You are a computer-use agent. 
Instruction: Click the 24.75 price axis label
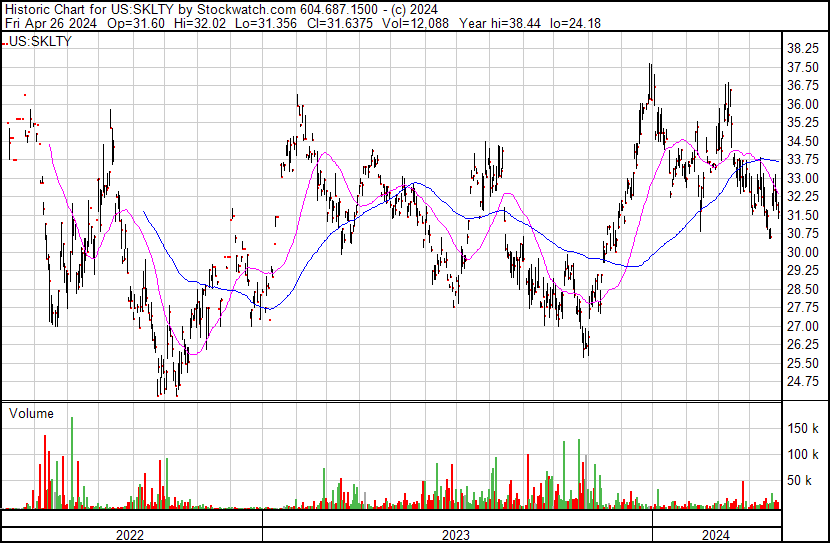pyautogui.click(x=803, y=382)
